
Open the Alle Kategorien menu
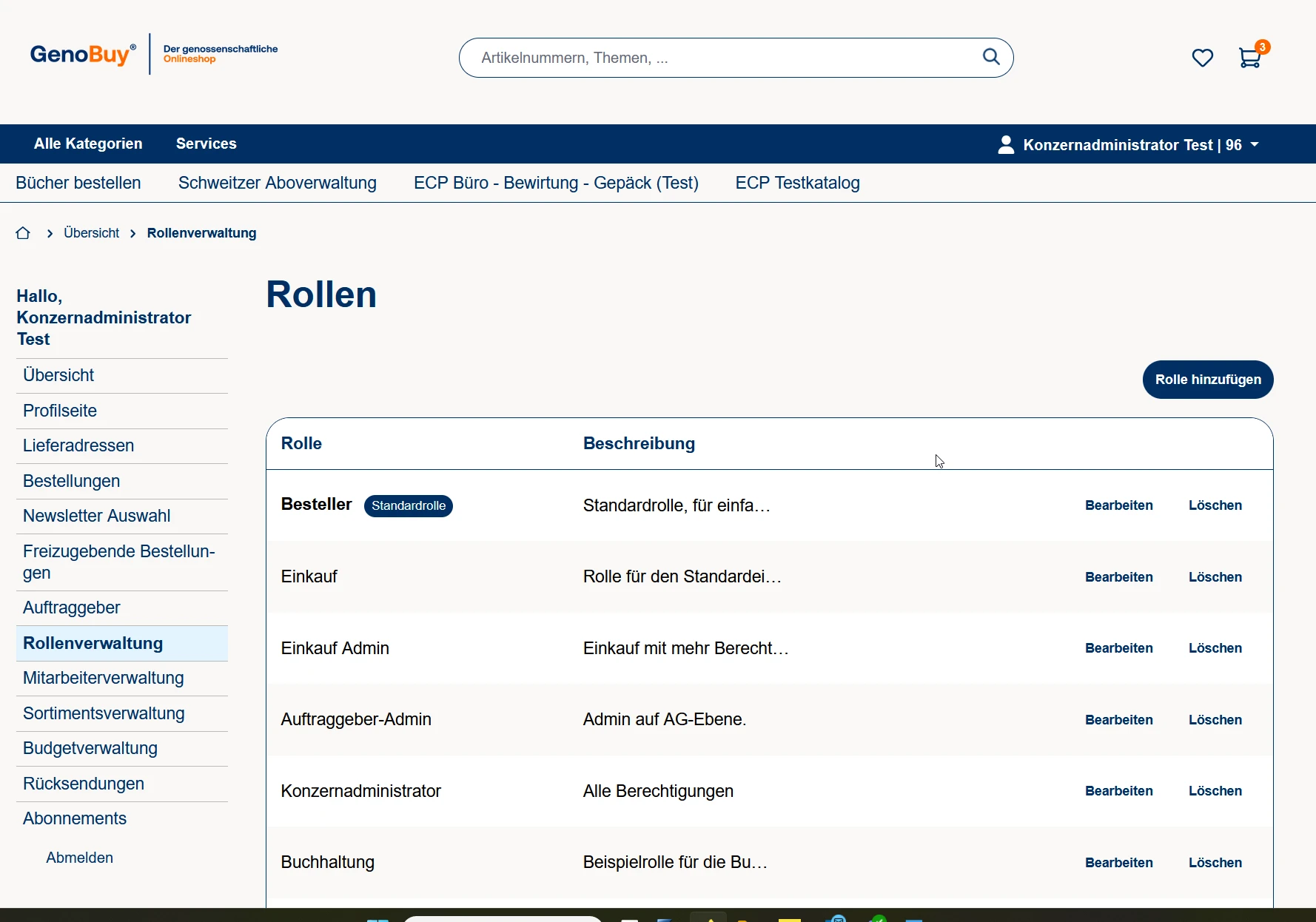click(88, 144)
